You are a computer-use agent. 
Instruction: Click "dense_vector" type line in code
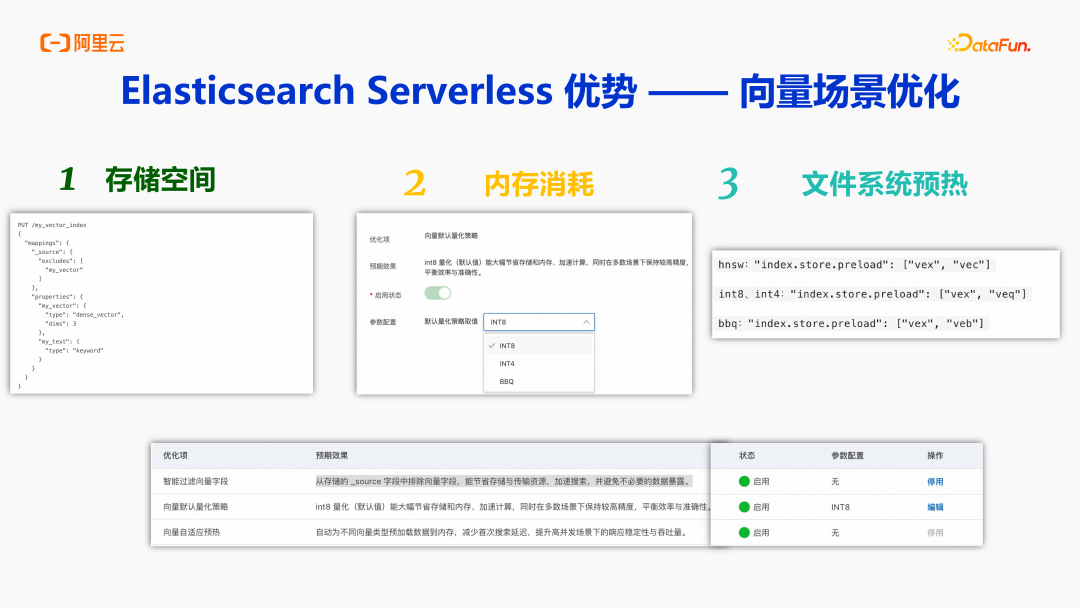pos(84,315)
